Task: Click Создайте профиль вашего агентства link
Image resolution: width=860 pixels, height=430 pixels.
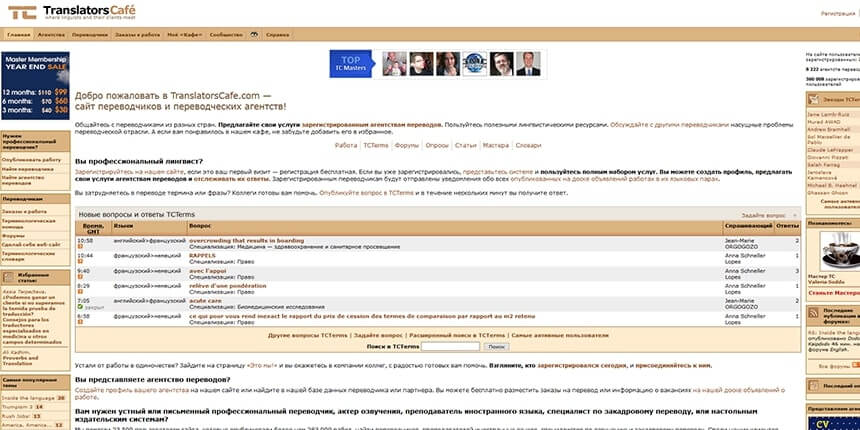Action: click(132, 390)
